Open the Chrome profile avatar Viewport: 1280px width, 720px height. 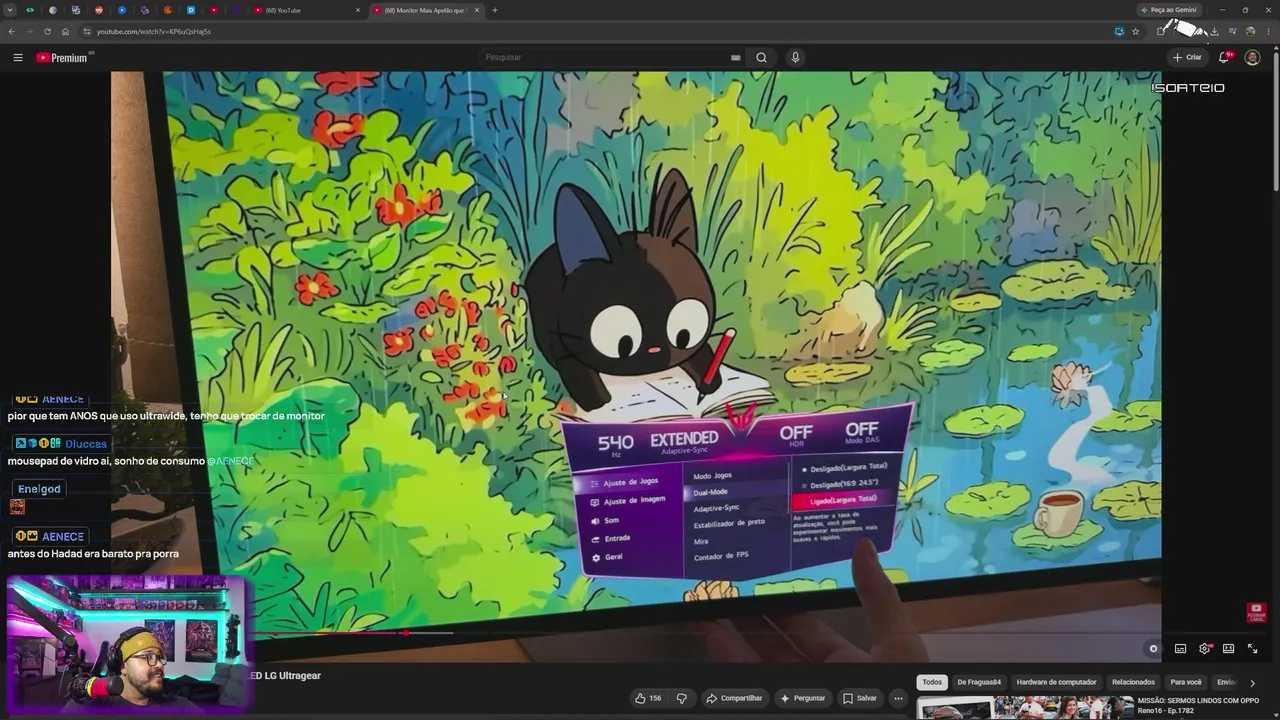click(1250, 31)
